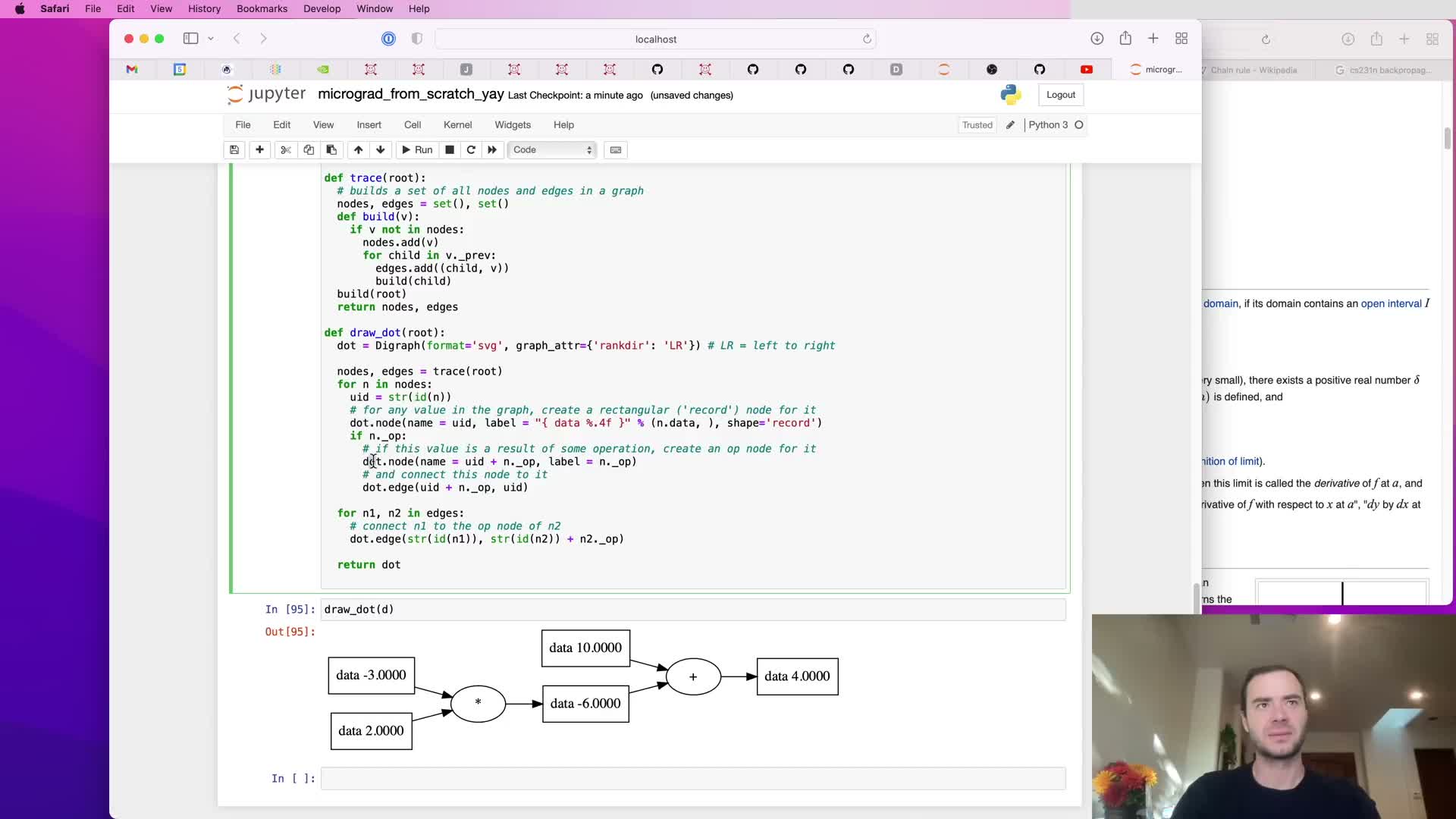Expand the sidebar options chevron
The height and width of the screenshot is (819, 1456).
[x=211, y=39]
